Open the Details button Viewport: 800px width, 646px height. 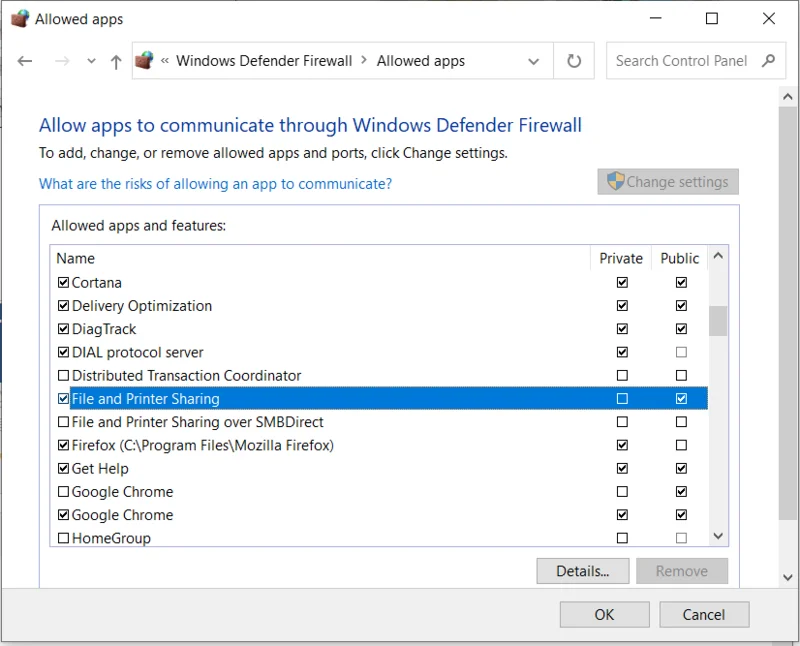(583, 570)
